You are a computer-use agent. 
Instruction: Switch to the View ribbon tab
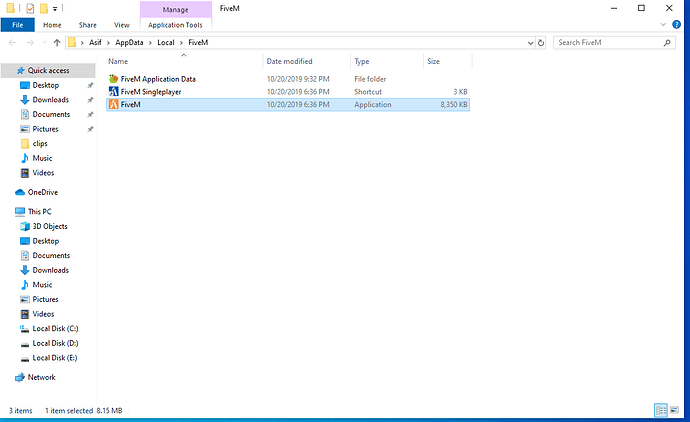(x=121, y=24)
